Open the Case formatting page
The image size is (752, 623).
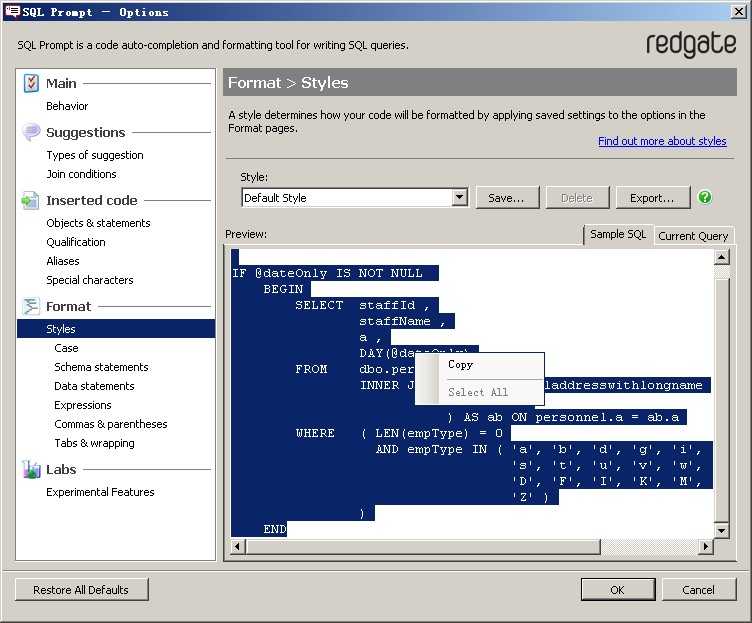(x=66, y=348)
